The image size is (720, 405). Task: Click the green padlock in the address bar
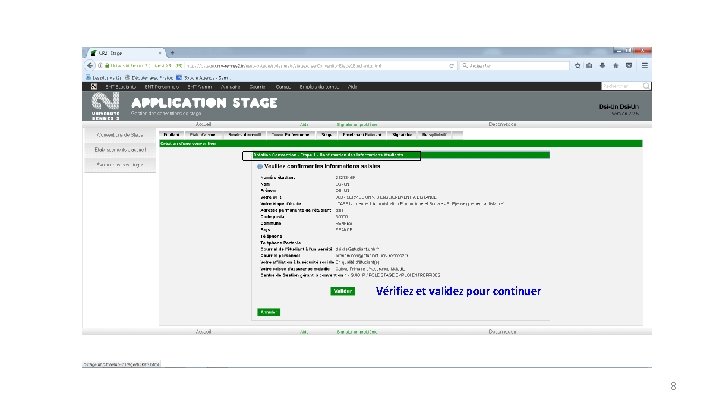pos(107,66)
